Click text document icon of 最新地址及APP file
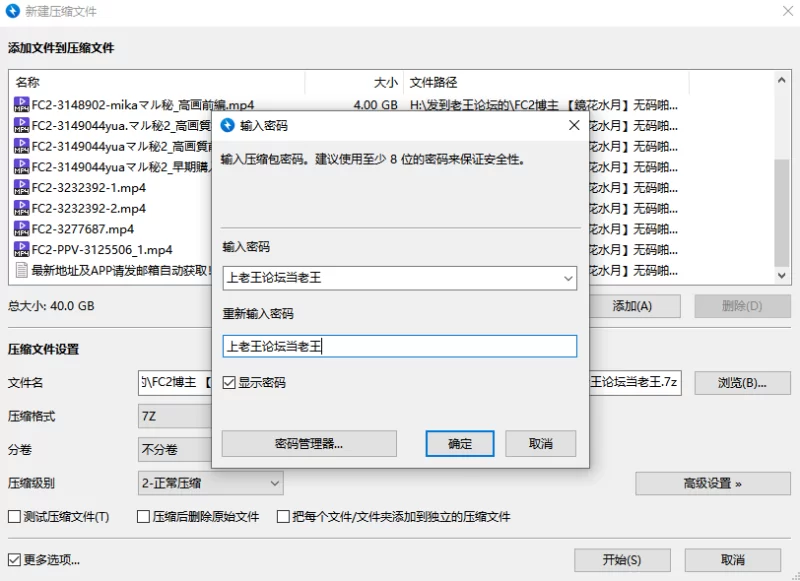800x581 pixels. [x=21, y=270]
